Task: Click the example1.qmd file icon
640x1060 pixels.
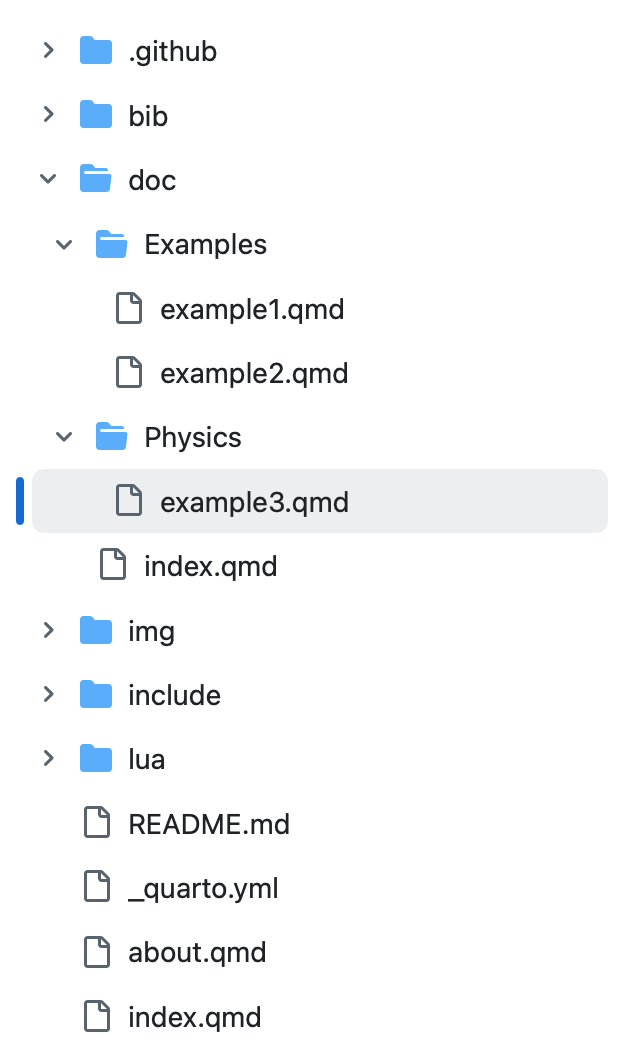Action: click(x=129, y=308)
